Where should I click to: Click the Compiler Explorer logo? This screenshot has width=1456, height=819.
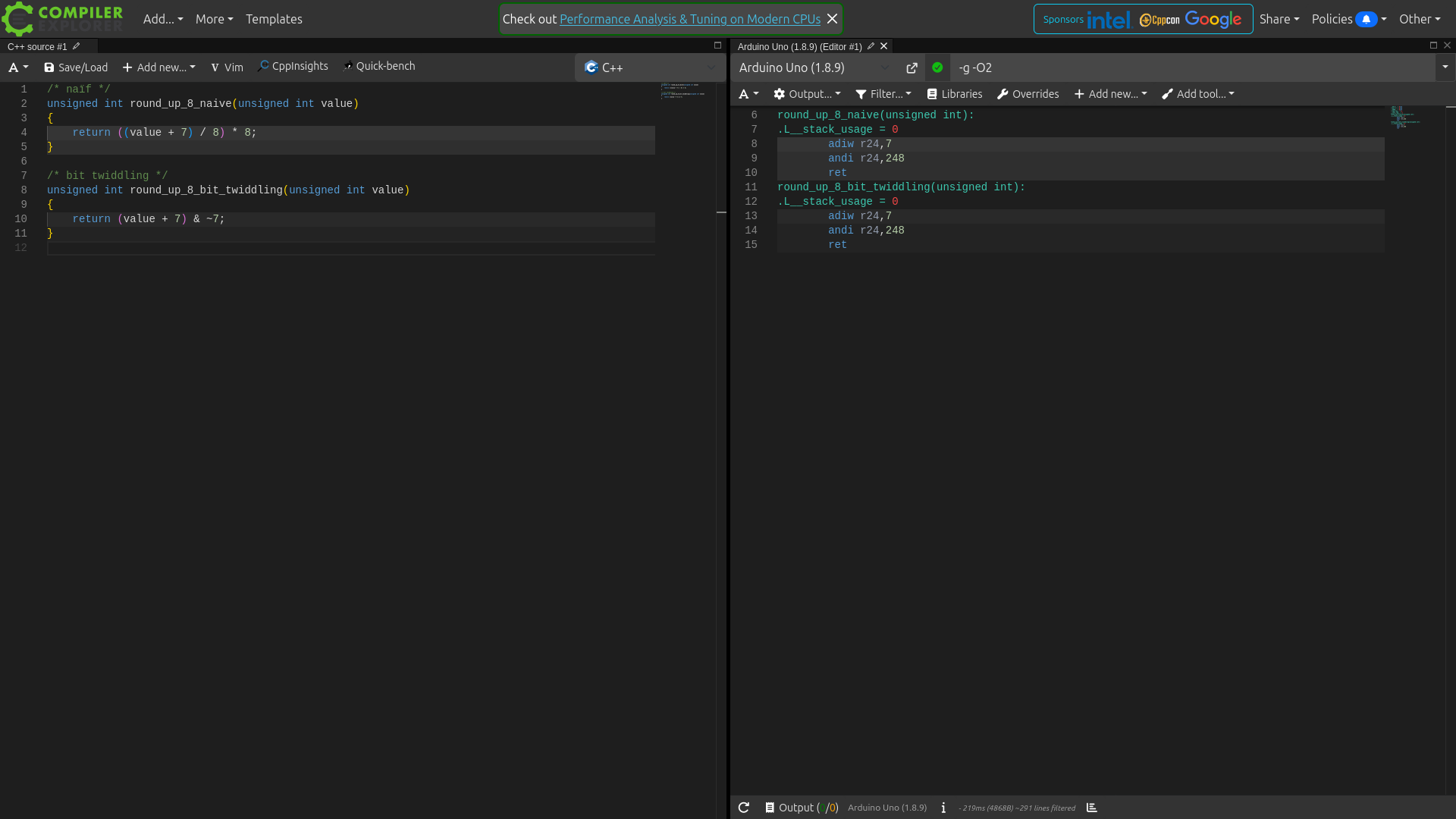coord(62,19)
